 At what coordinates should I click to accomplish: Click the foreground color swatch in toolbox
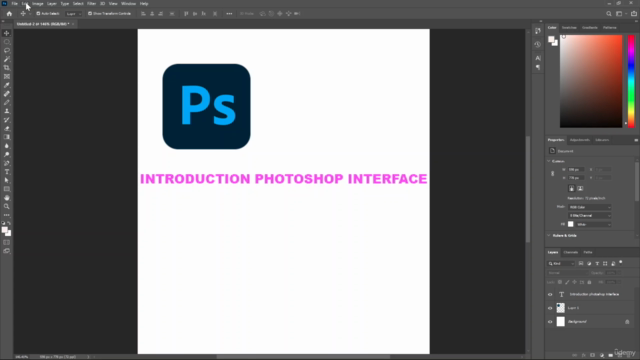(x=5, y=231)
